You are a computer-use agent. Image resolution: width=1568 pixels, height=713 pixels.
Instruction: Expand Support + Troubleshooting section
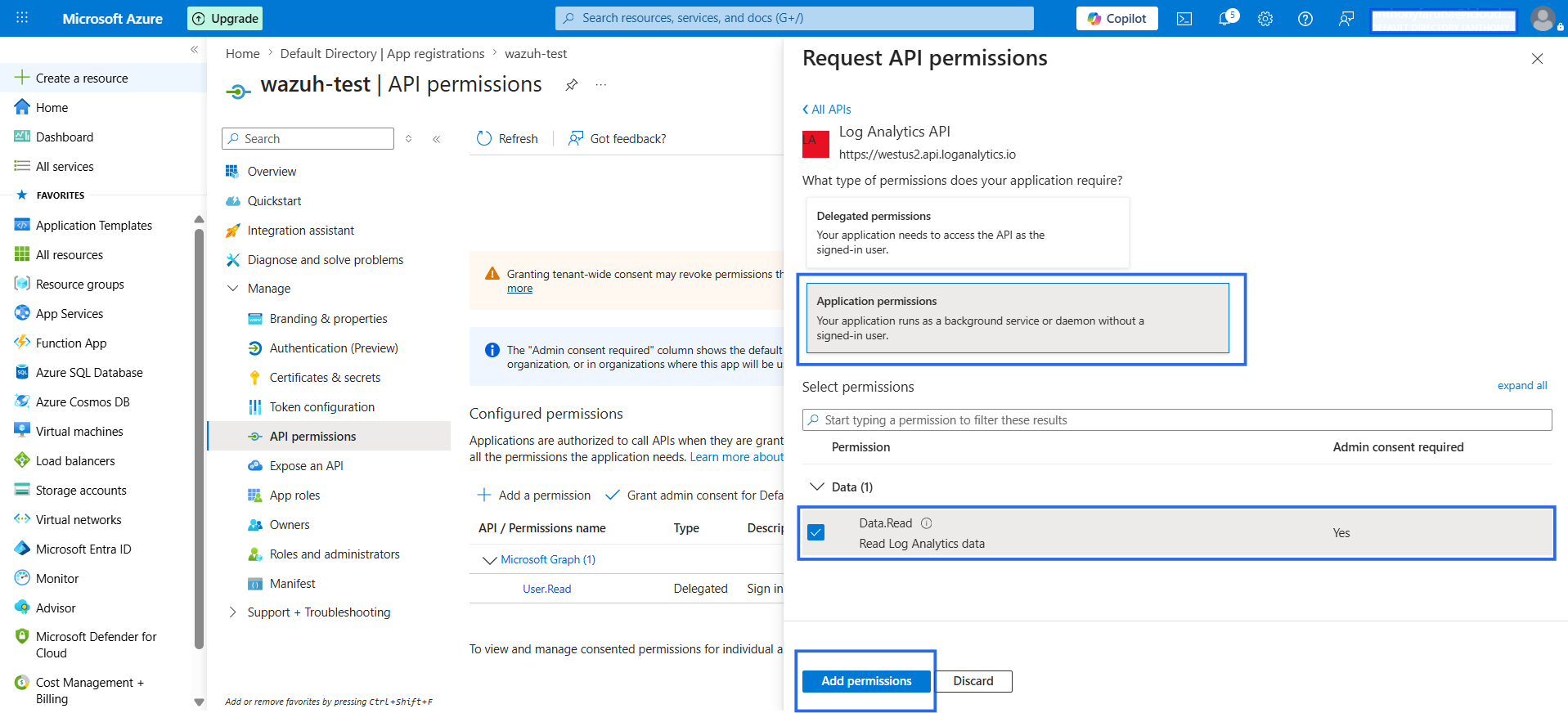[x=233, y=612]
